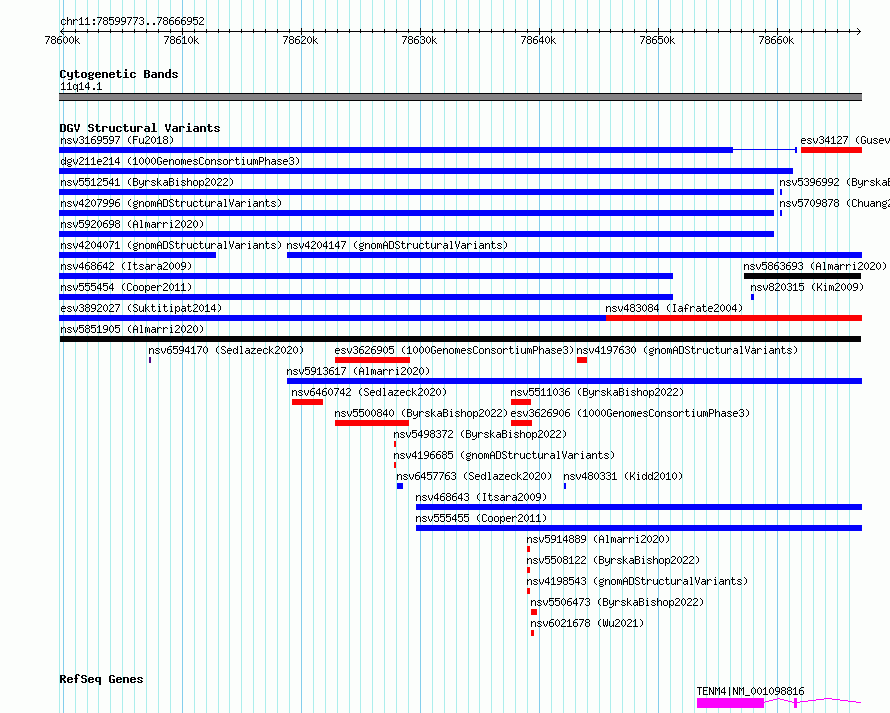Screen dimensions: 890x713
Task: Click the nsv4207996 gnomADStructuralVariants label
Action: (x=171, y=203)
